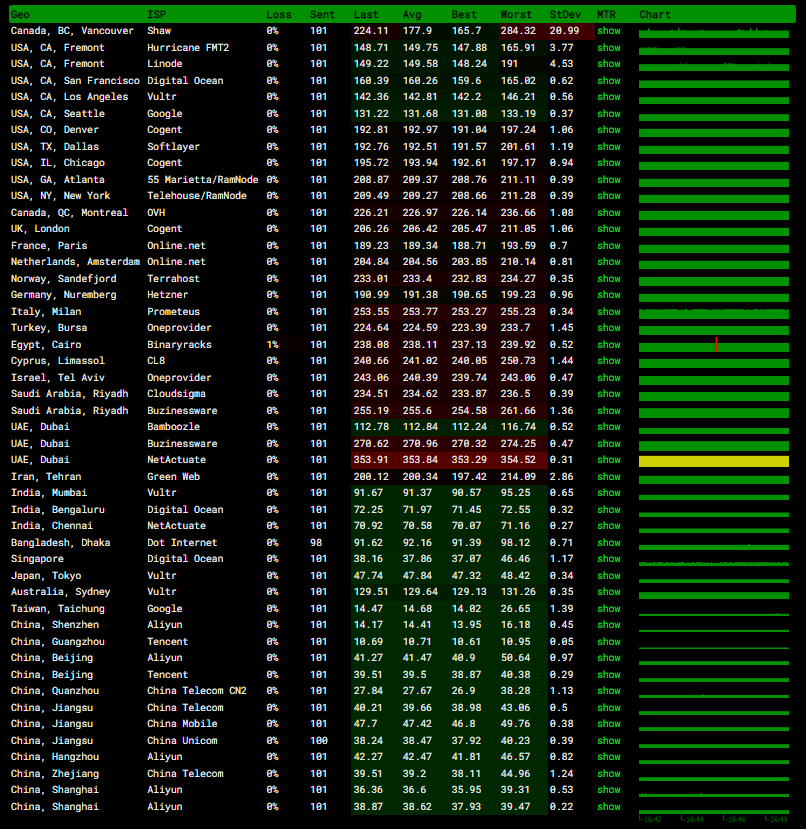Click the Loss column header
The width and height of the screenshot is (806, 829).
click(279, 14)
